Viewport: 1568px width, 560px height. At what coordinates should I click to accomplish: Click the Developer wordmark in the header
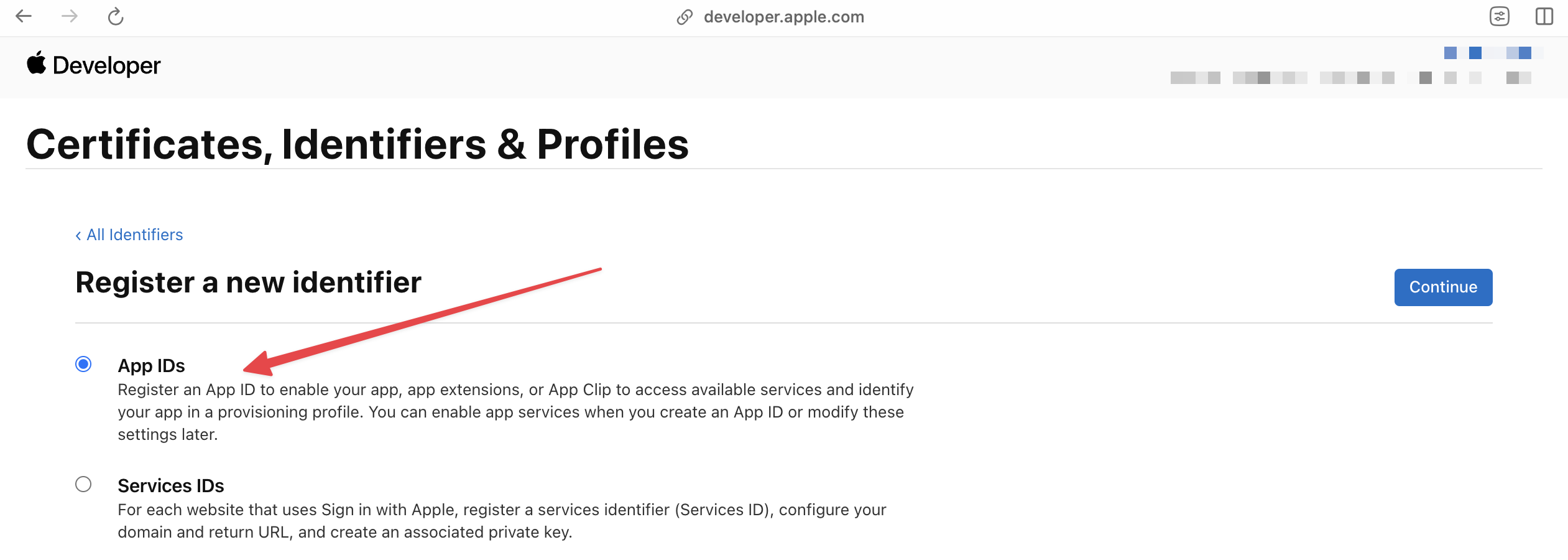pos(106,64)
